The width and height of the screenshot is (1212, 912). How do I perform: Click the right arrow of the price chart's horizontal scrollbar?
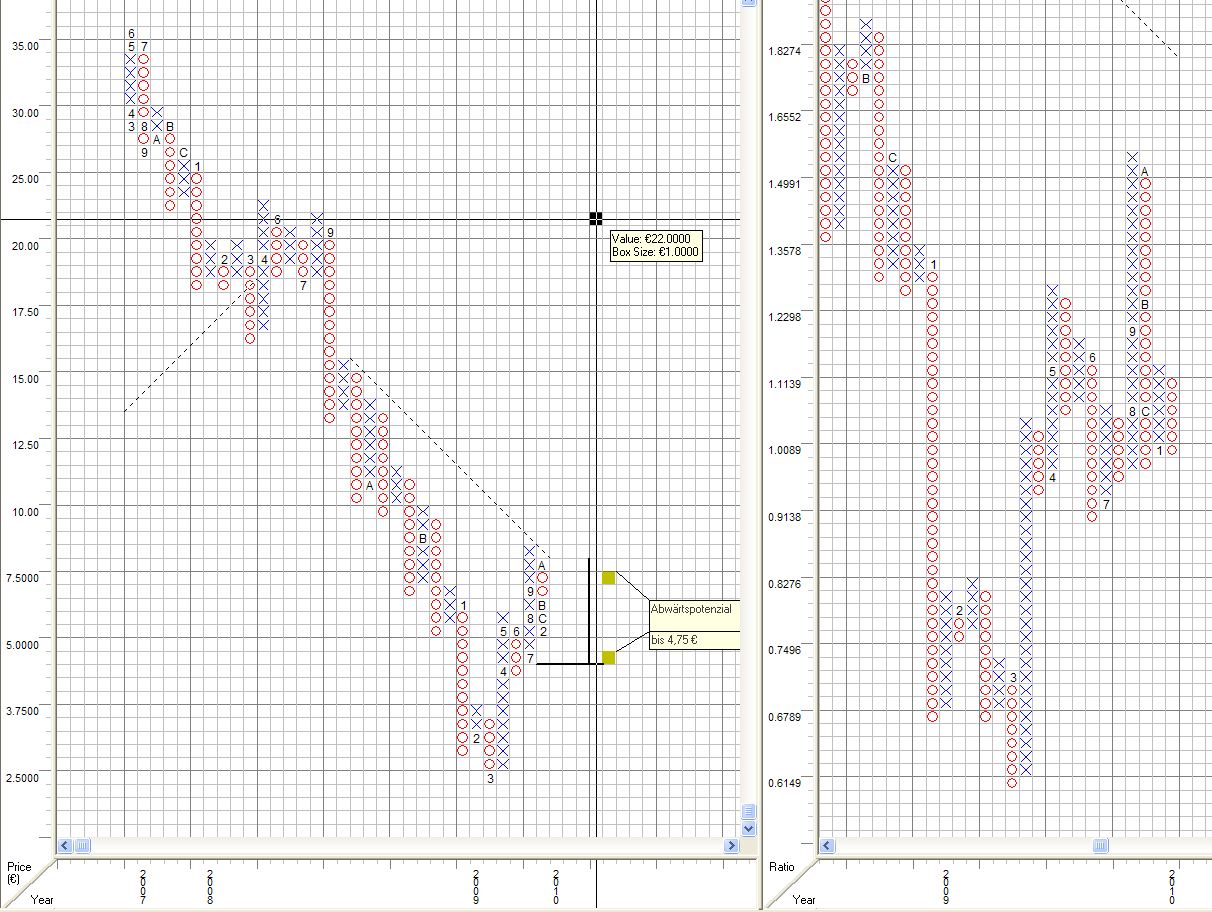(731, 846)
